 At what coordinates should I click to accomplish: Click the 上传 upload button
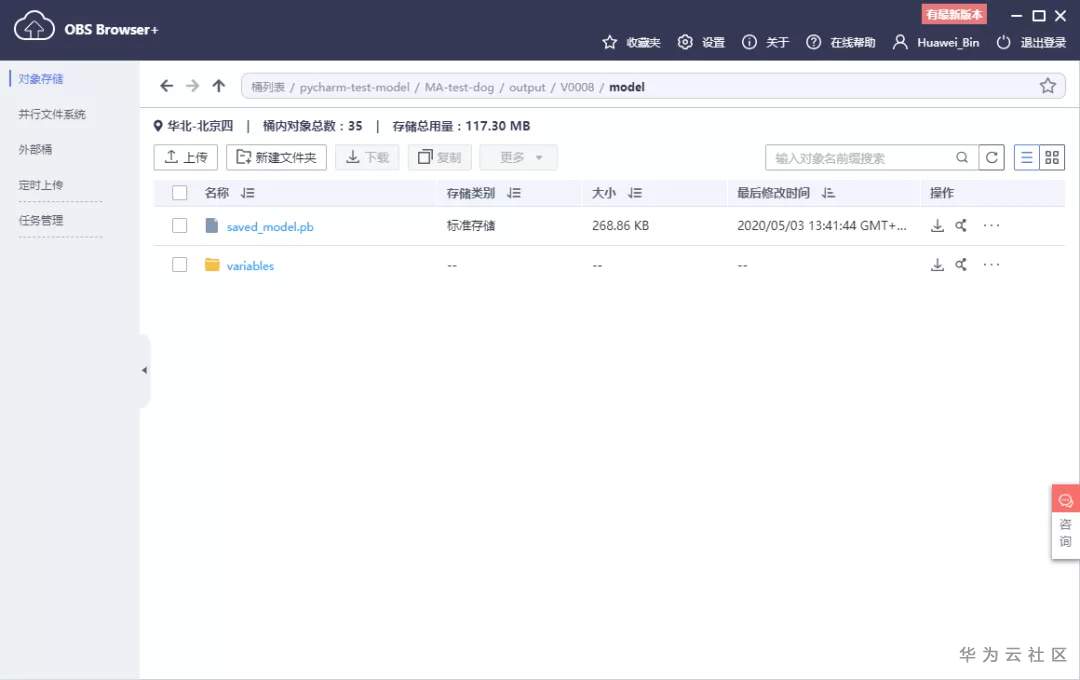(x=186, y=158)
